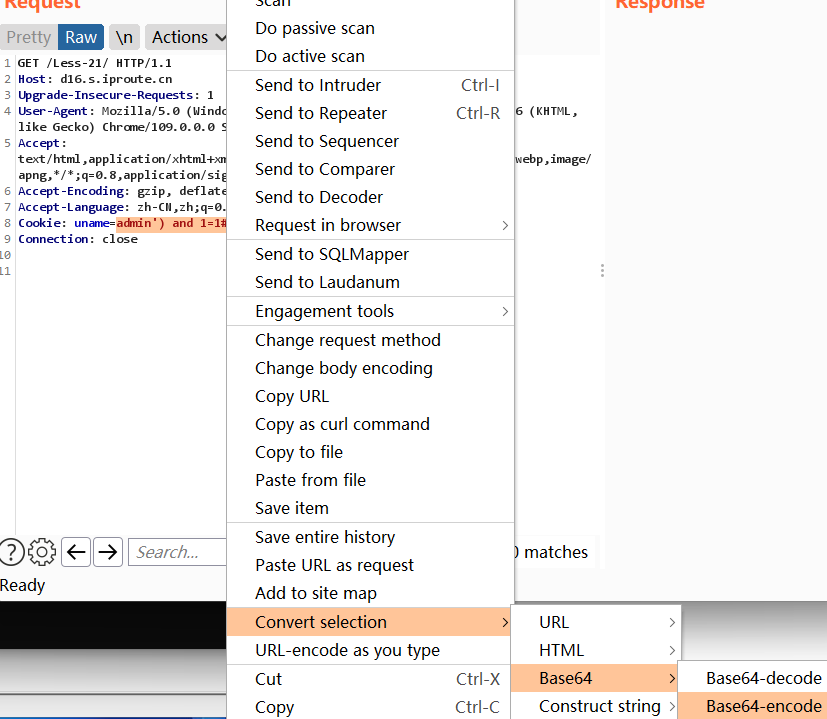Screen dimensions: 827x719
Task: Click Send to SQLMapper
Action: click(x=332, y=254)
